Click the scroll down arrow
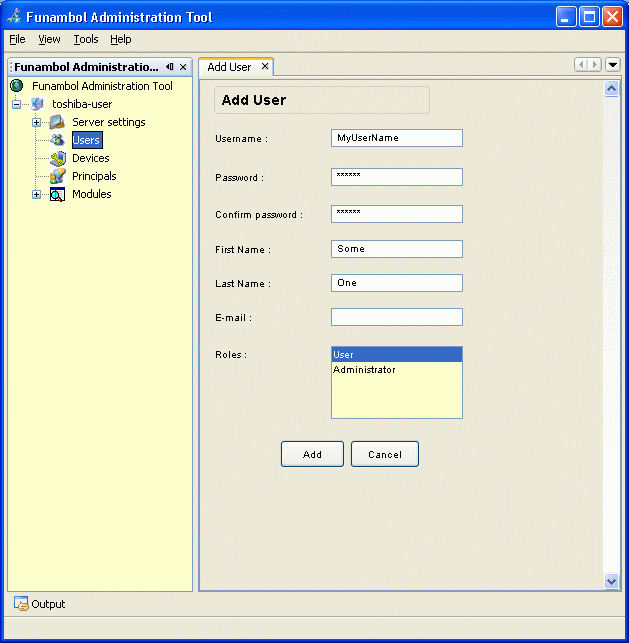Screen dimensions: 629x643 click(x=611, y=581)
